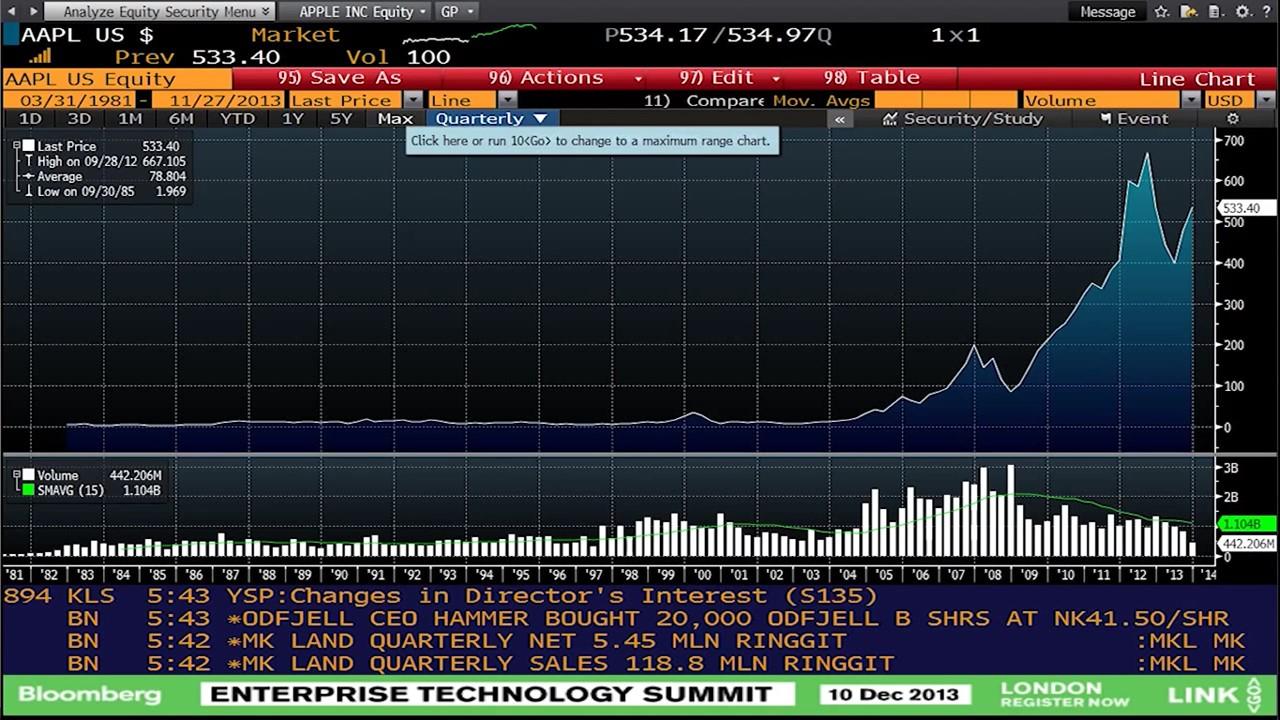Open the Event annotations panel
This screenshot has width=1280, height=720.
1137,118
